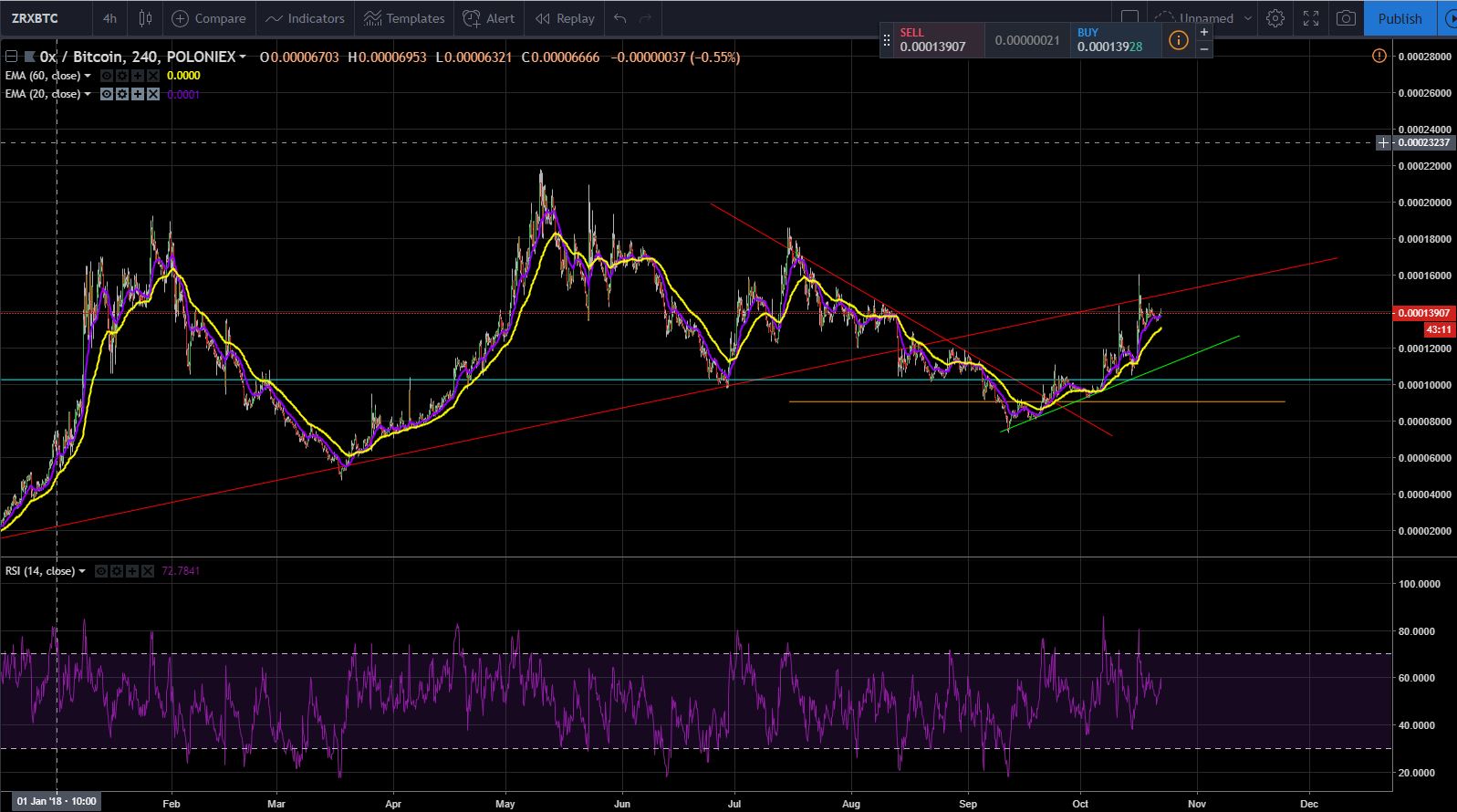Click the Oct label on the time axis
Image resolution: width=1457 pixels, height=812 pixels.
click(x=1081, y=804)
